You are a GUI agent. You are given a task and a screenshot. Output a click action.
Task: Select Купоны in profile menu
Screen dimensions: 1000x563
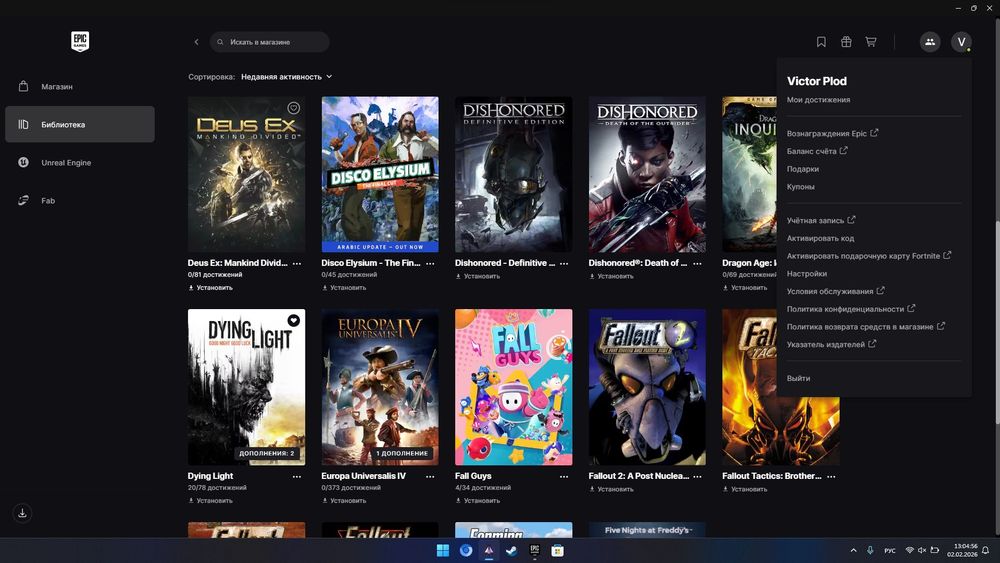point(800,187)
